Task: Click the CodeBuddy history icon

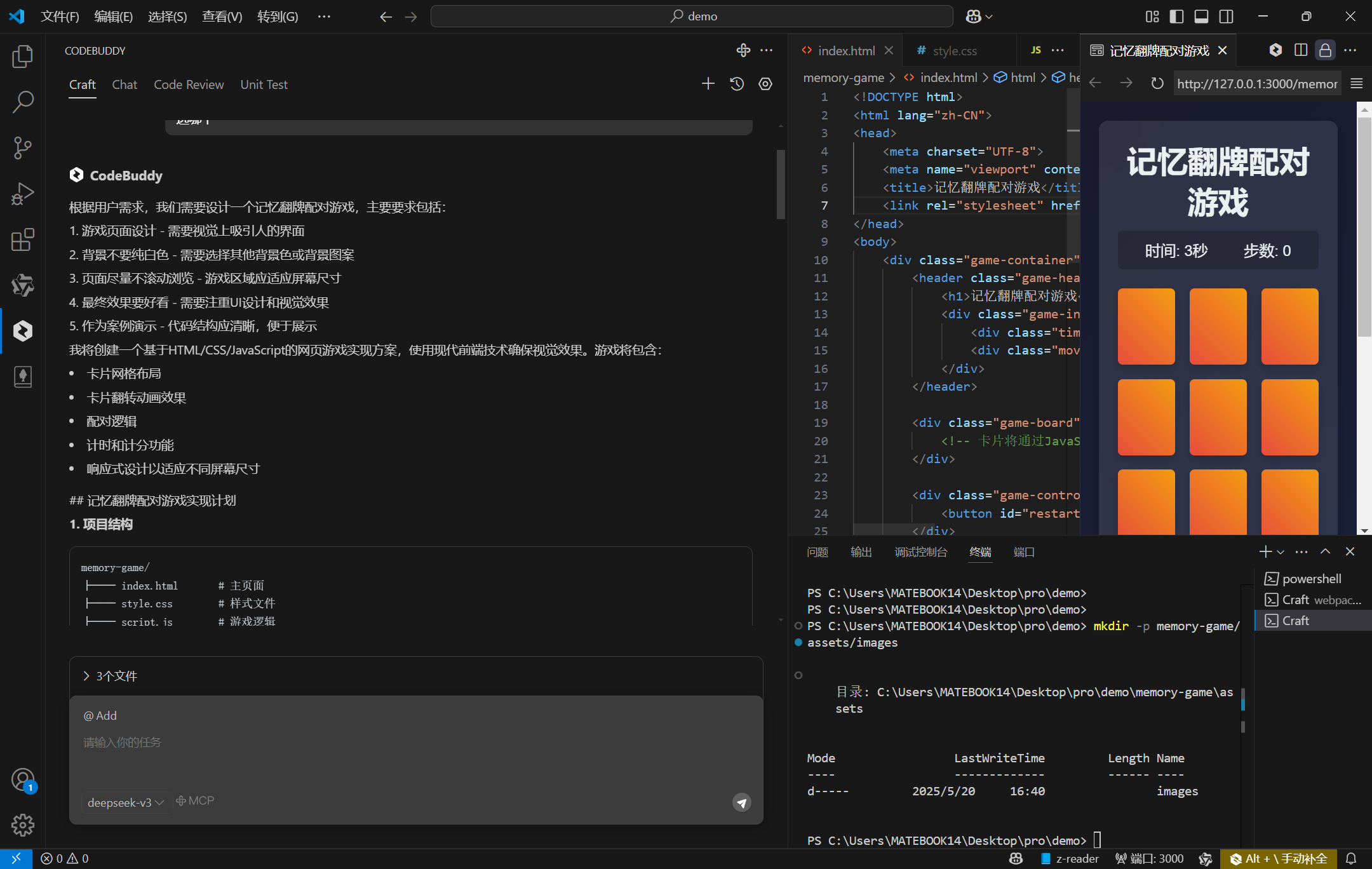Action: (737, 84)
